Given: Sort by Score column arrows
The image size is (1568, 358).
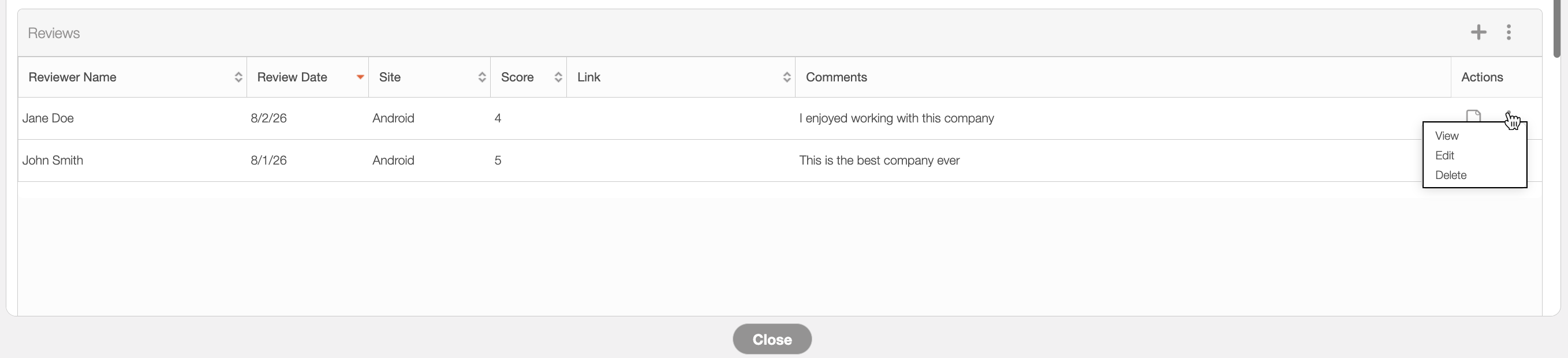Looking at the screenshot, I should coord(558,77).
